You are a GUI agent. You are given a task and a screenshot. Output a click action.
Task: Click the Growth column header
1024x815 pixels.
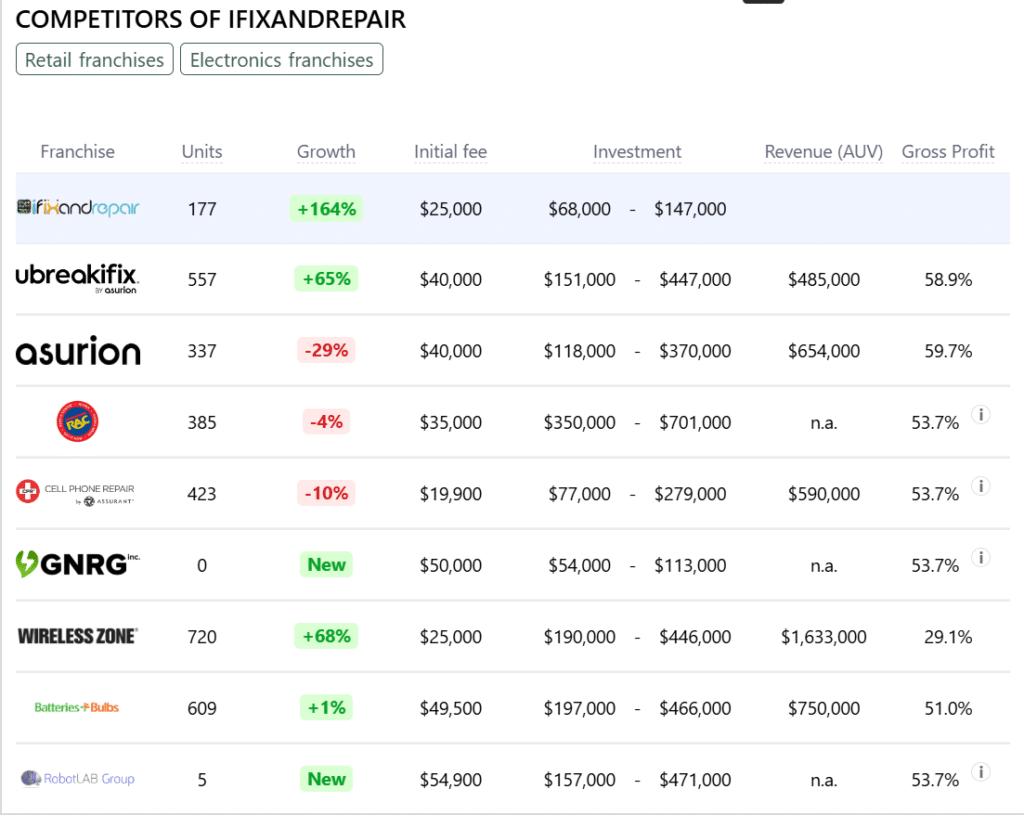click(x=326, y=152)
